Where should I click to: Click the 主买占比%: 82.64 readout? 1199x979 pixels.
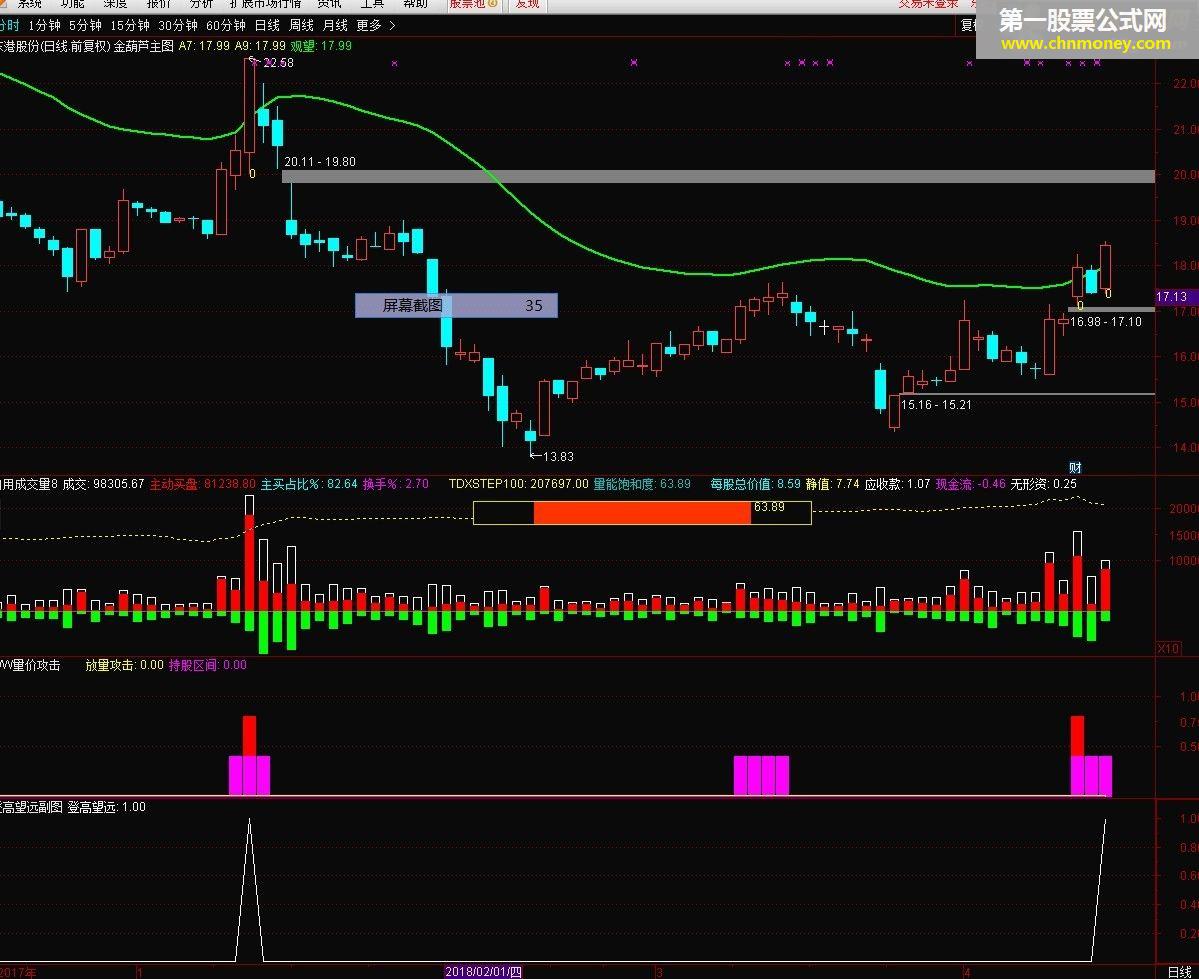point(309,484)
